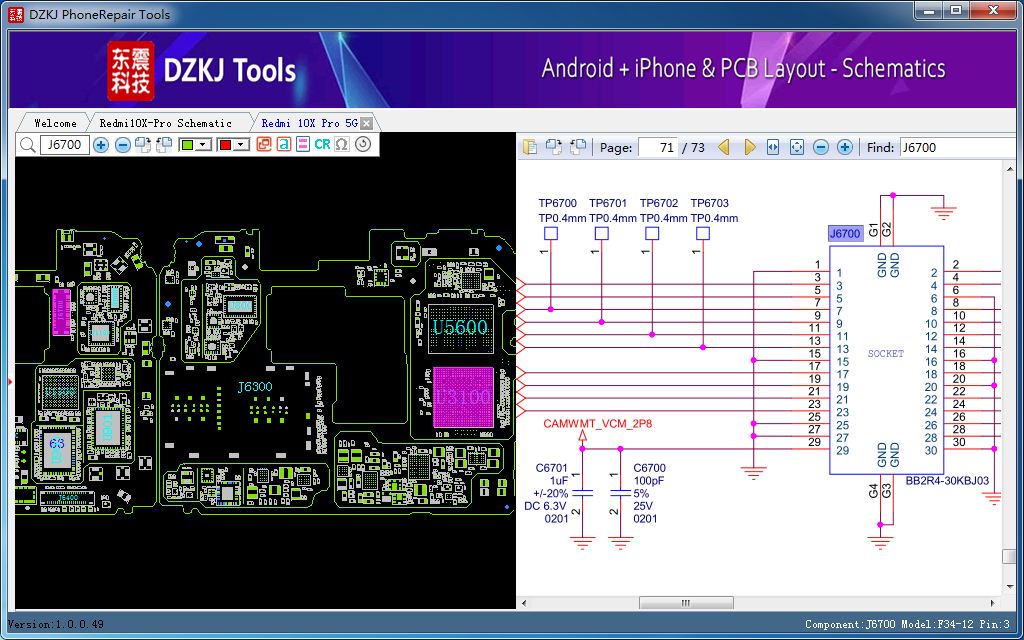Click the Omega resistance icon

(x=342, y=145)
